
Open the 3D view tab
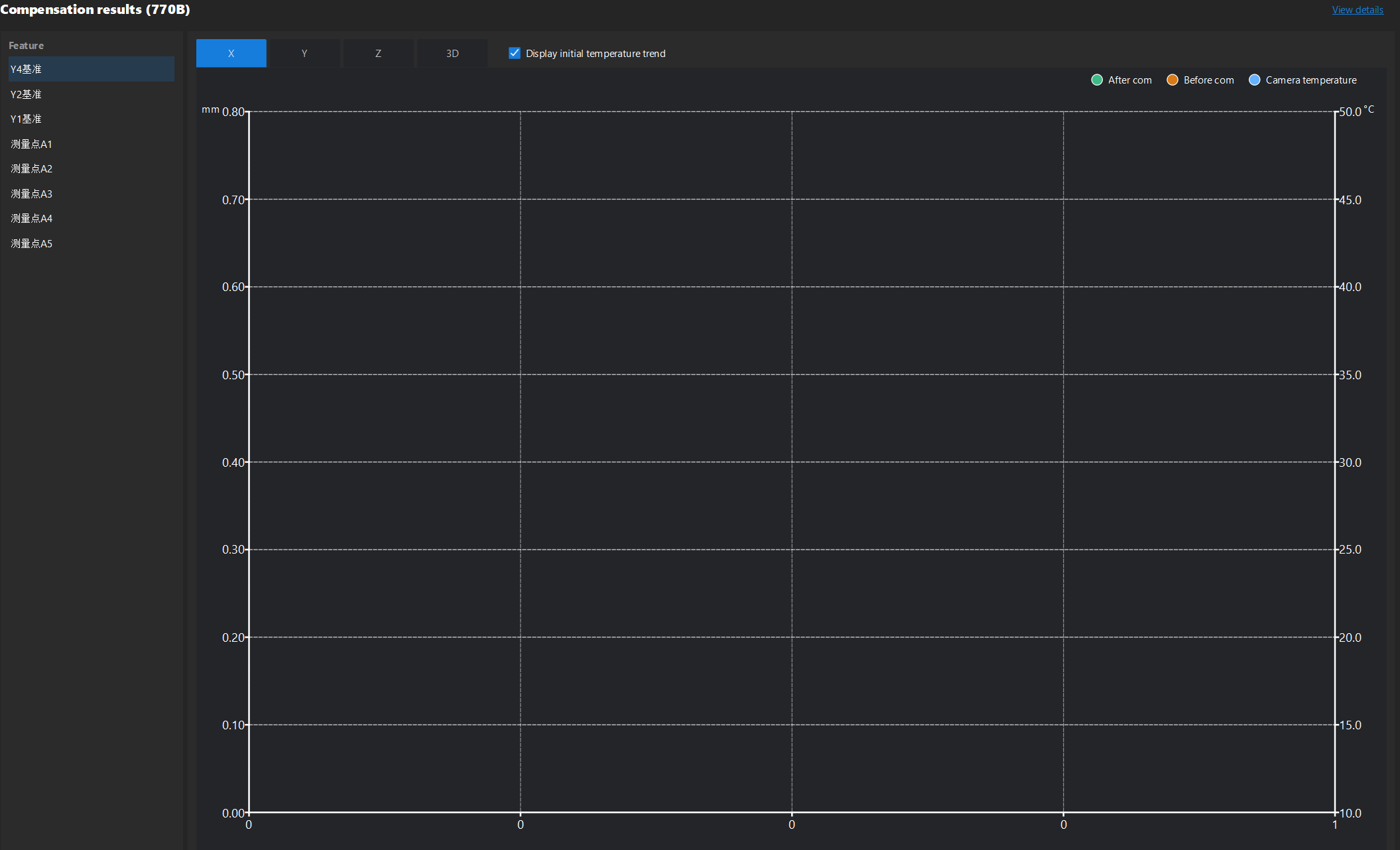[452, 53]
